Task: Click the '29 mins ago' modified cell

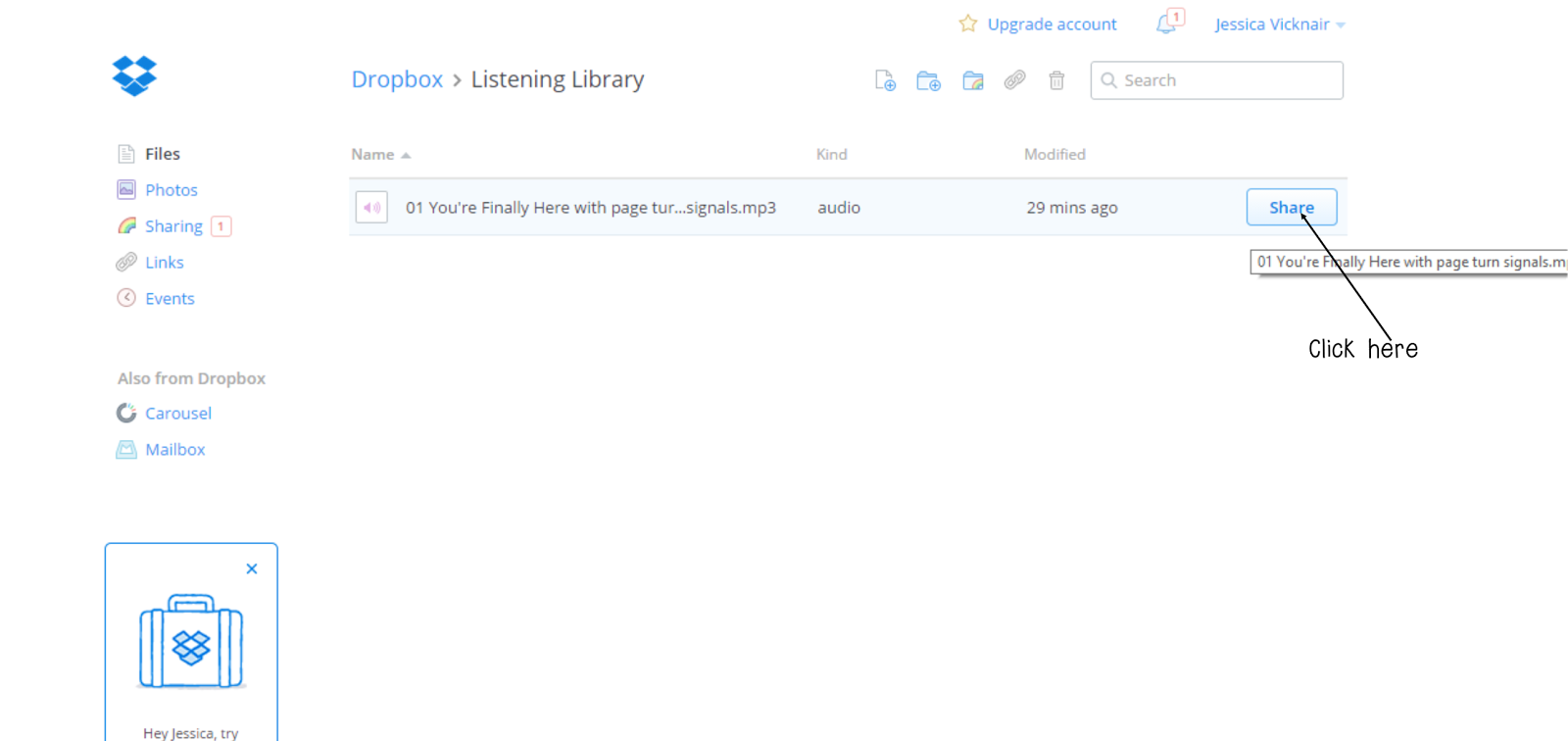Action: [x=1072, y=208]
